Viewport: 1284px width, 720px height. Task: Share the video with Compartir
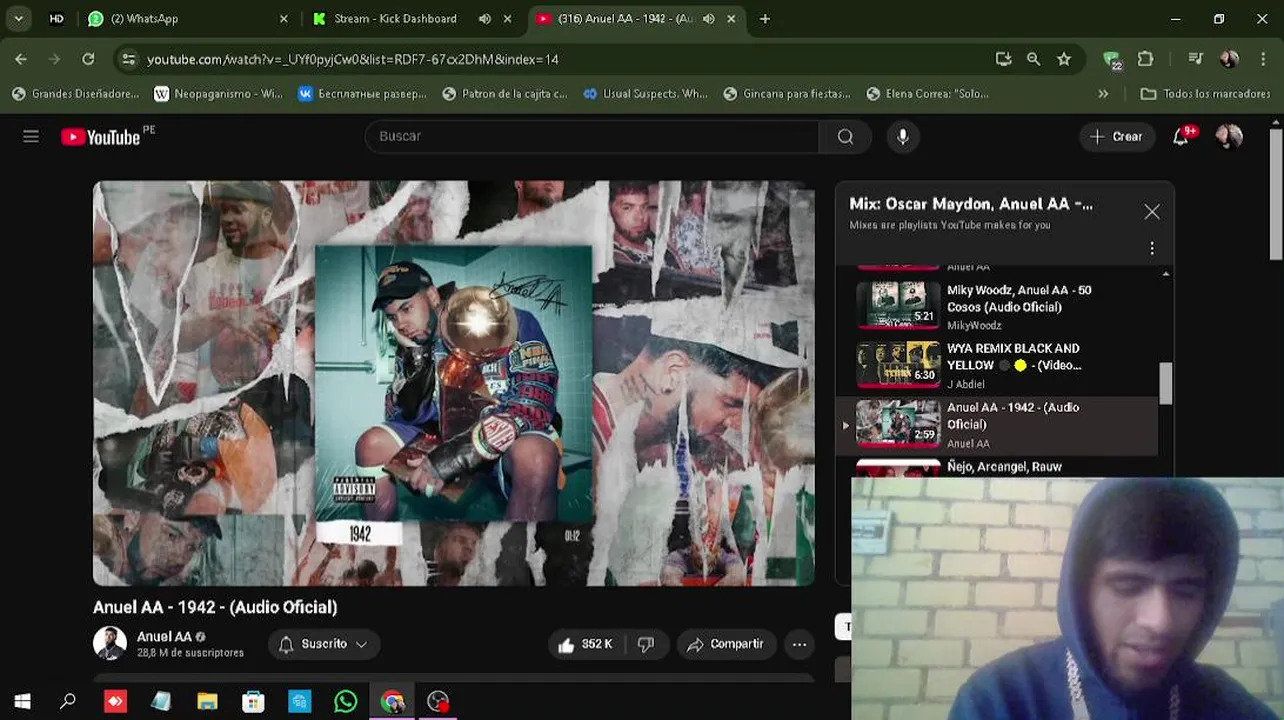click(726, 644)
